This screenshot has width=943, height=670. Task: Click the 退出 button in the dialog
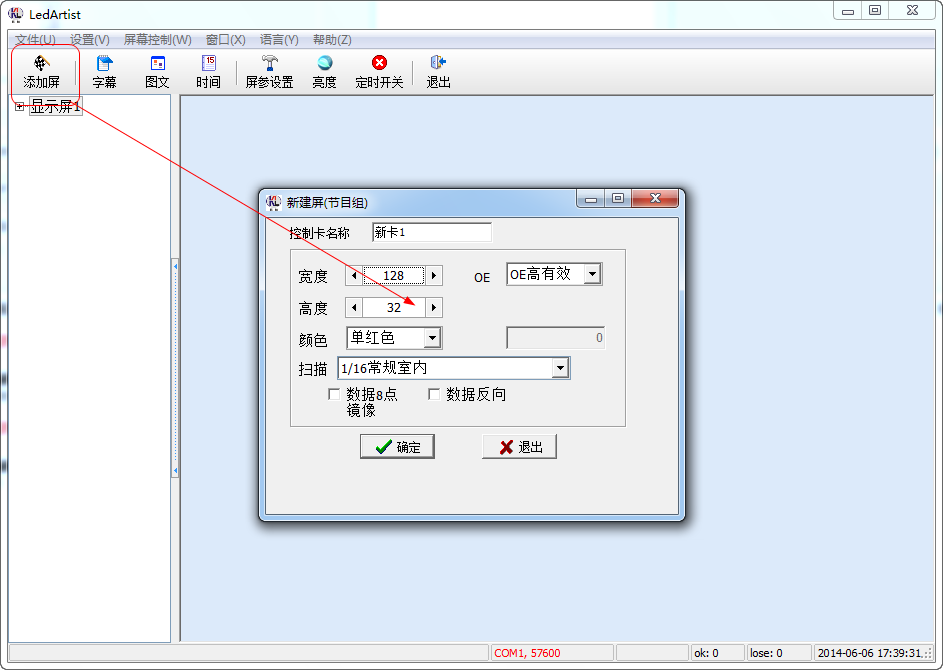coord(520,447)
